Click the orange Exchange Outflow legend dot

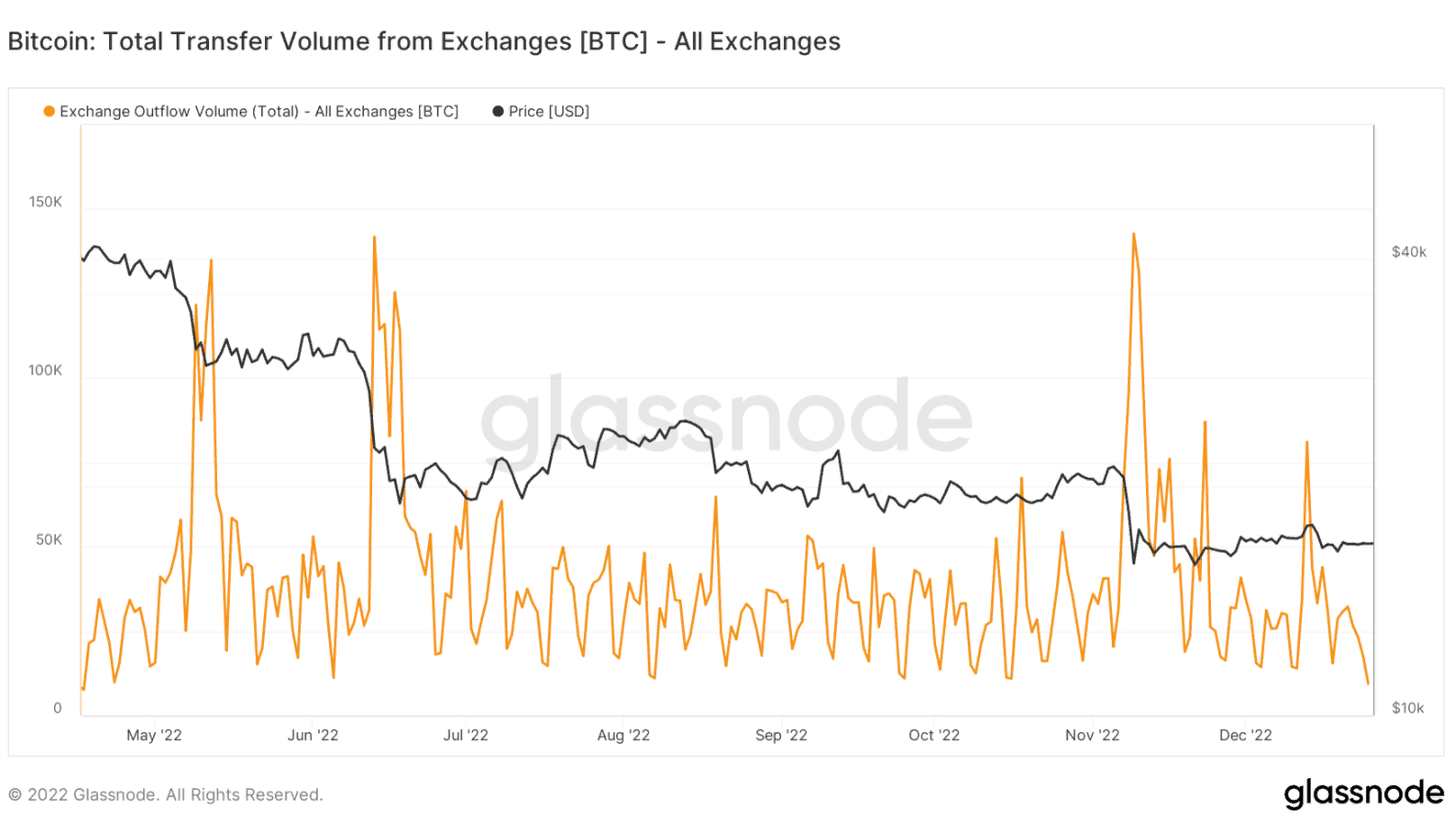(50, 112)
